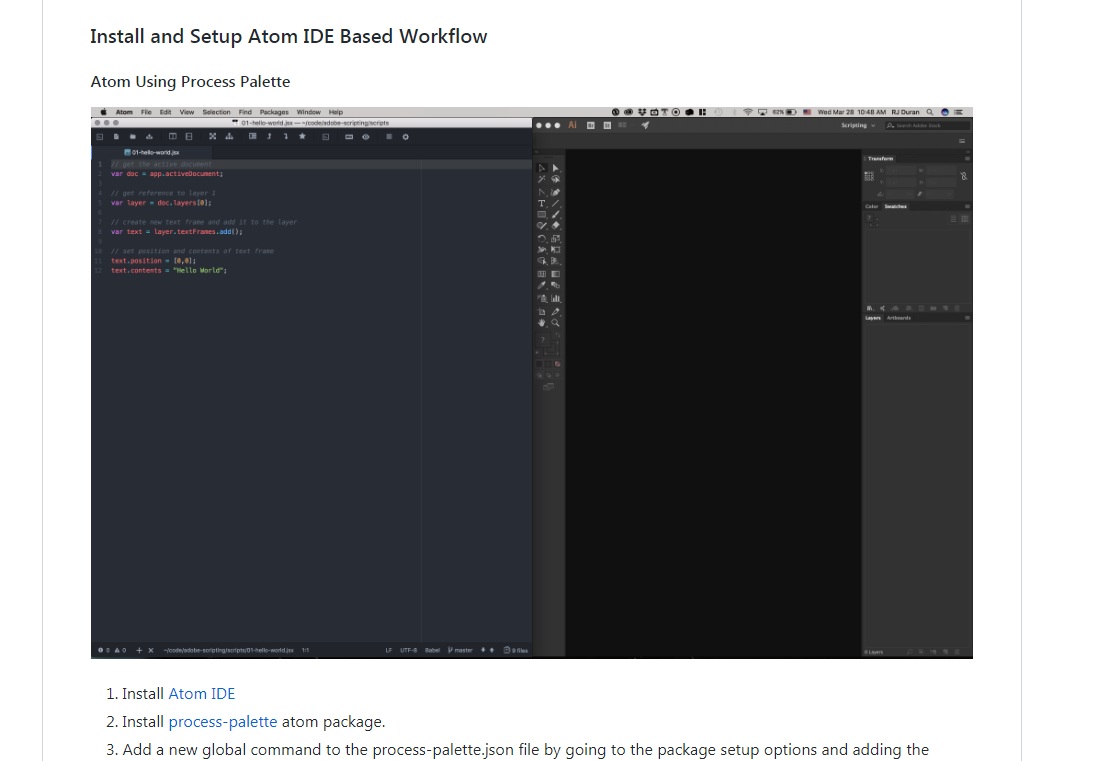Choose the Type tool in Illustrator
Image resolution: width=1111 pixels, height=761 pixels.
542,203
